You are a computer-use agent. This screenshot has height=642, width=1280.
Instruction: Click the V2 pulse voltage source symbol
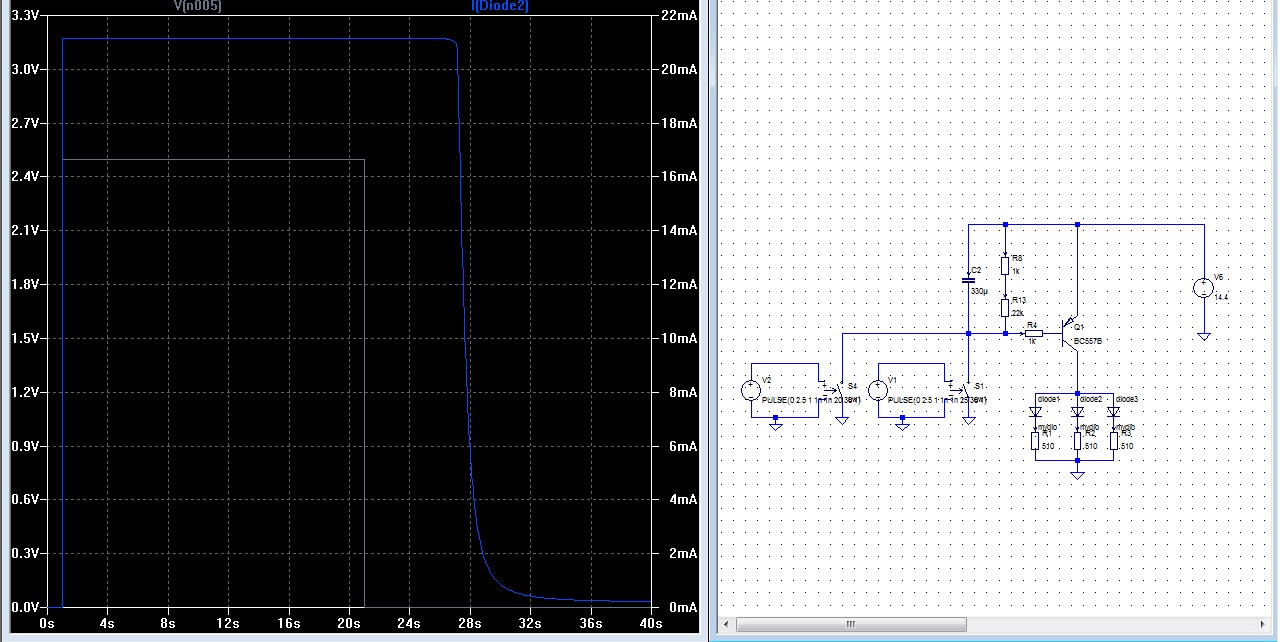pos(751,391)
